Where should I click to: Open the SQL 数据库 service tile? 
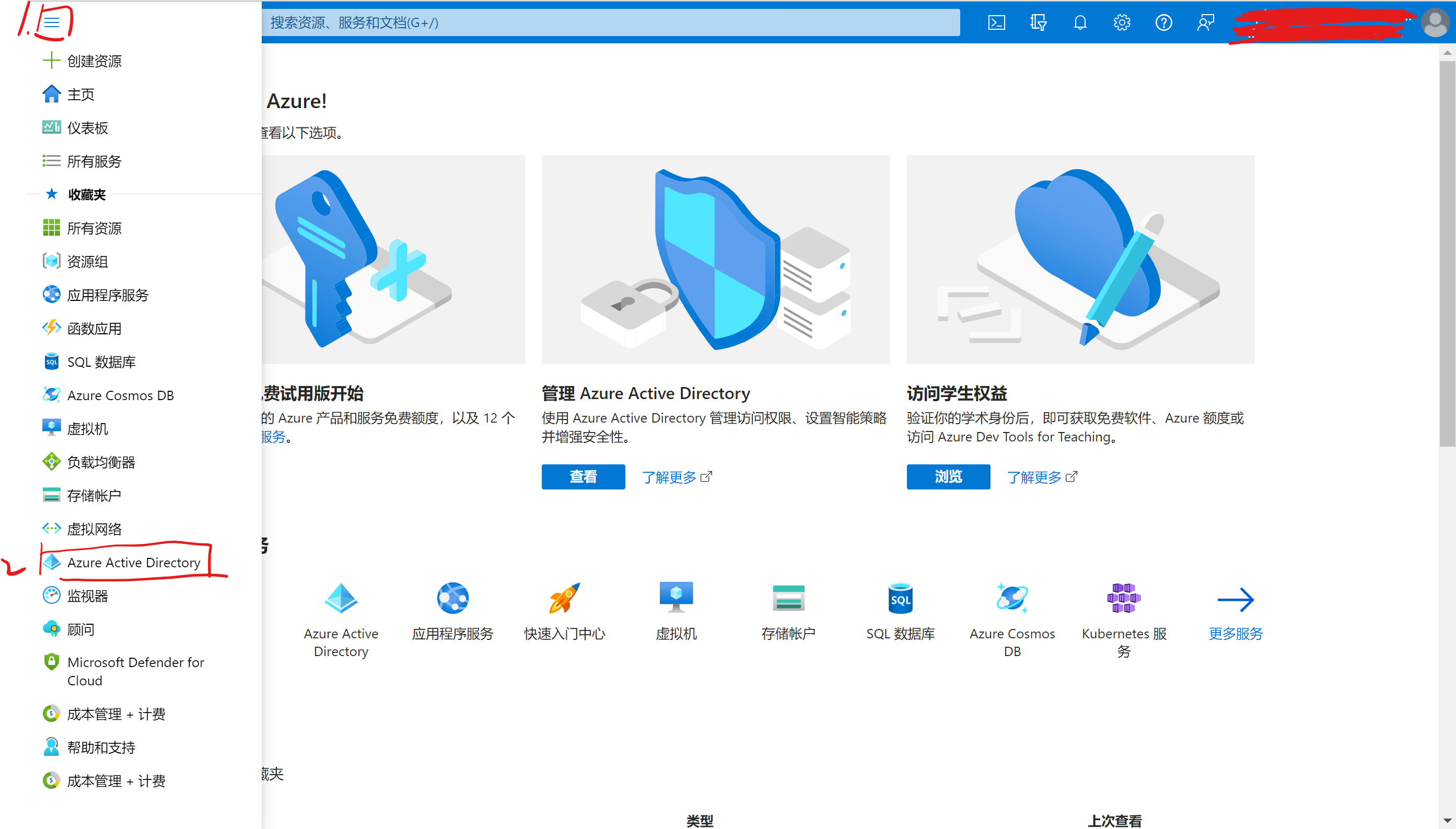pyautogui.click(x=900, y=612)
